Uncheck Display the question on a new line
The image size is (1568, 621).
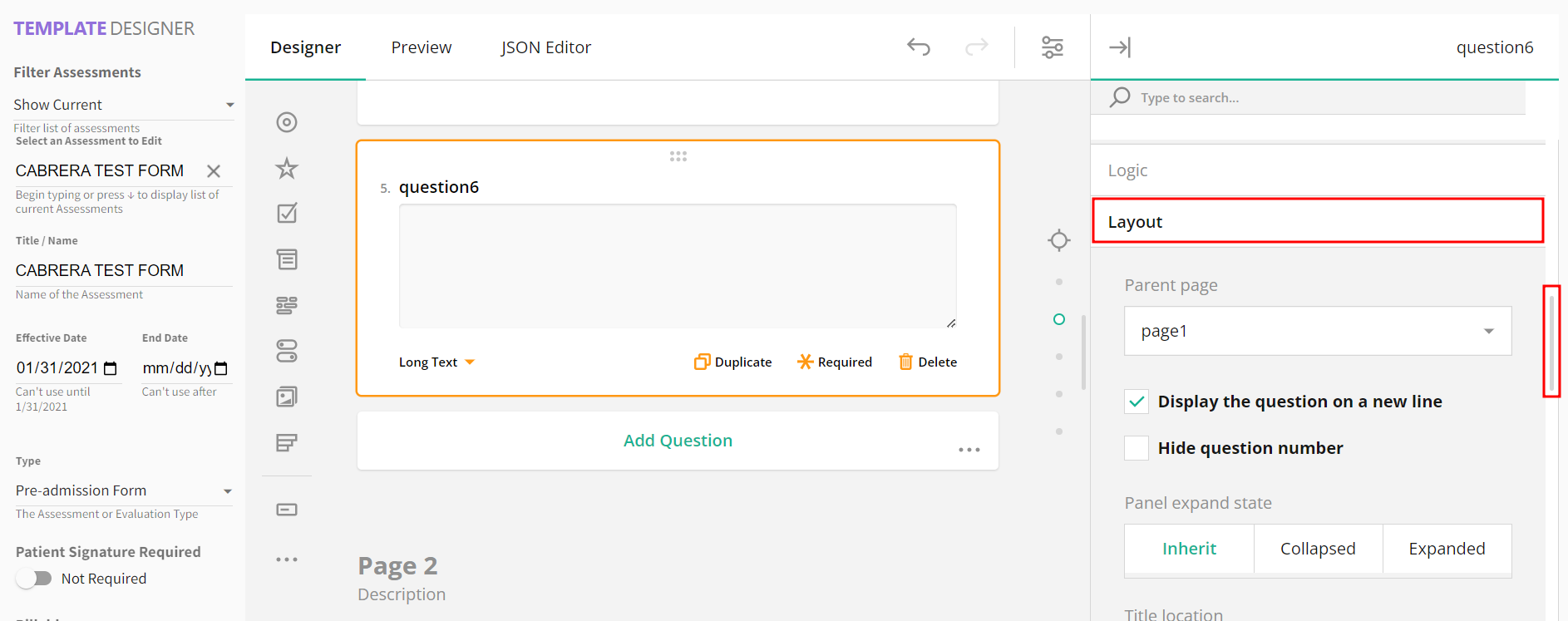[1137, 402]
